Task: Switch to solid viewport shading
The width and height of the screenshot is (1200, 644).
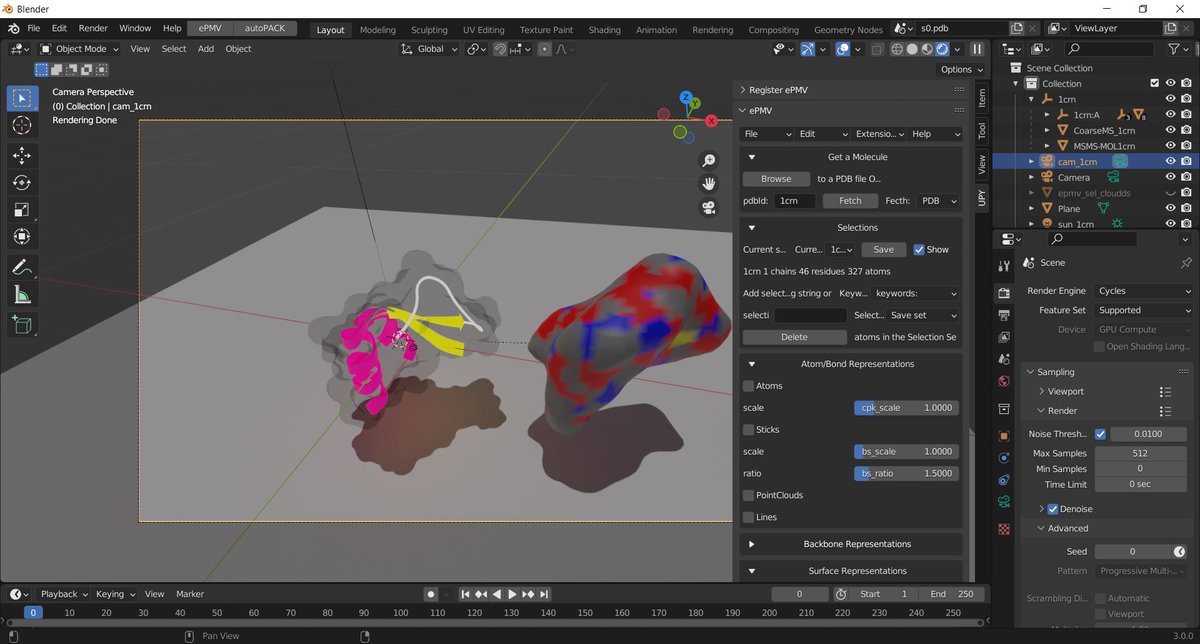Action: [912, 49]
